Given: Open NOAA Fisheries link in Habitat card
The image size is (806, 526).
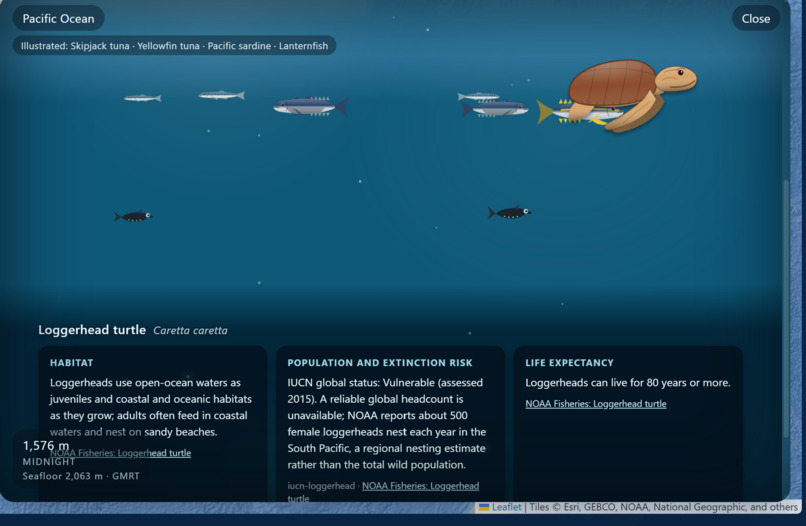Looking at the screenshot, I should (120, 453).
